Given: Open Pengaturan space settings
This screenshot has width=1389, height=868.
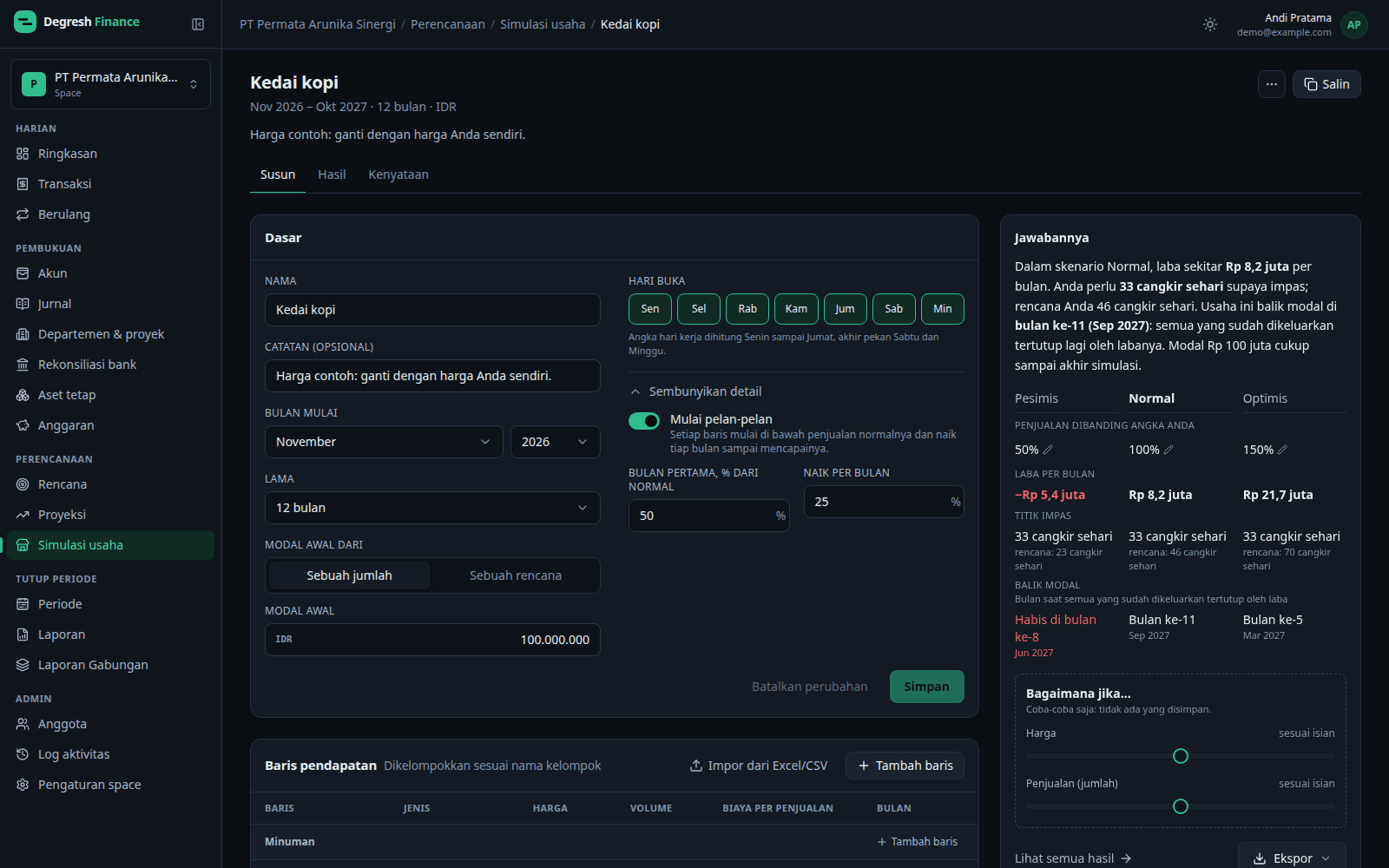Looking at the screenshot, I should coord(110,785).
